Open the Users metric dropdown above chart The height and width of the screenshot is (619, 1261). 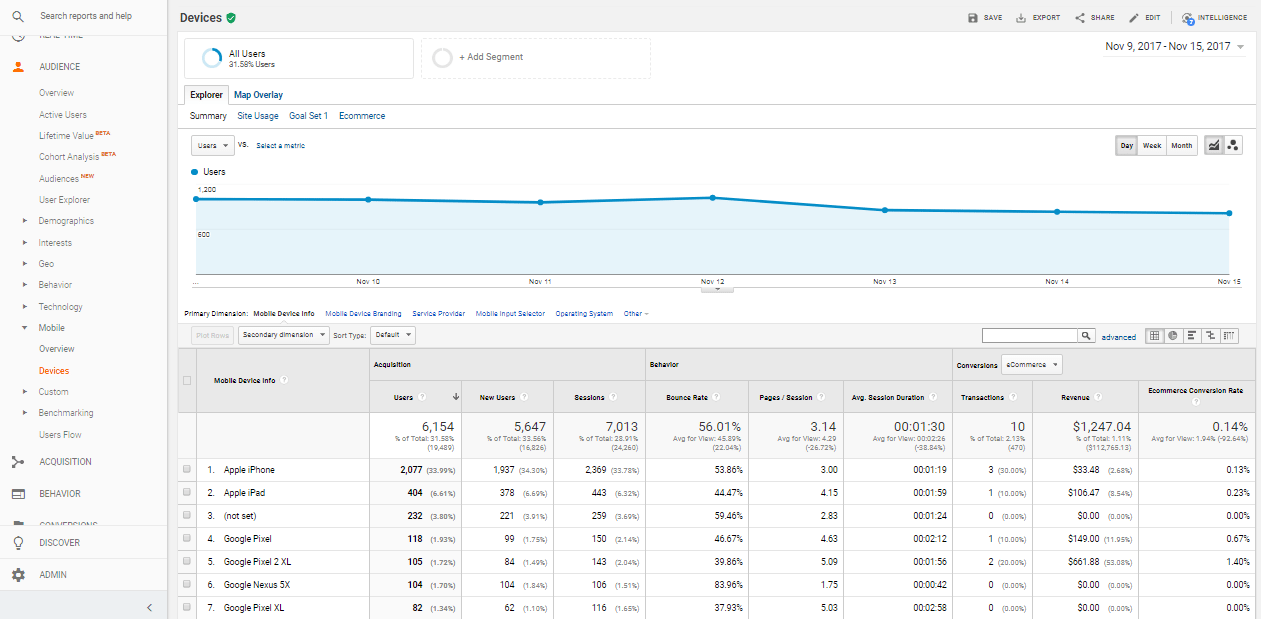213,146
